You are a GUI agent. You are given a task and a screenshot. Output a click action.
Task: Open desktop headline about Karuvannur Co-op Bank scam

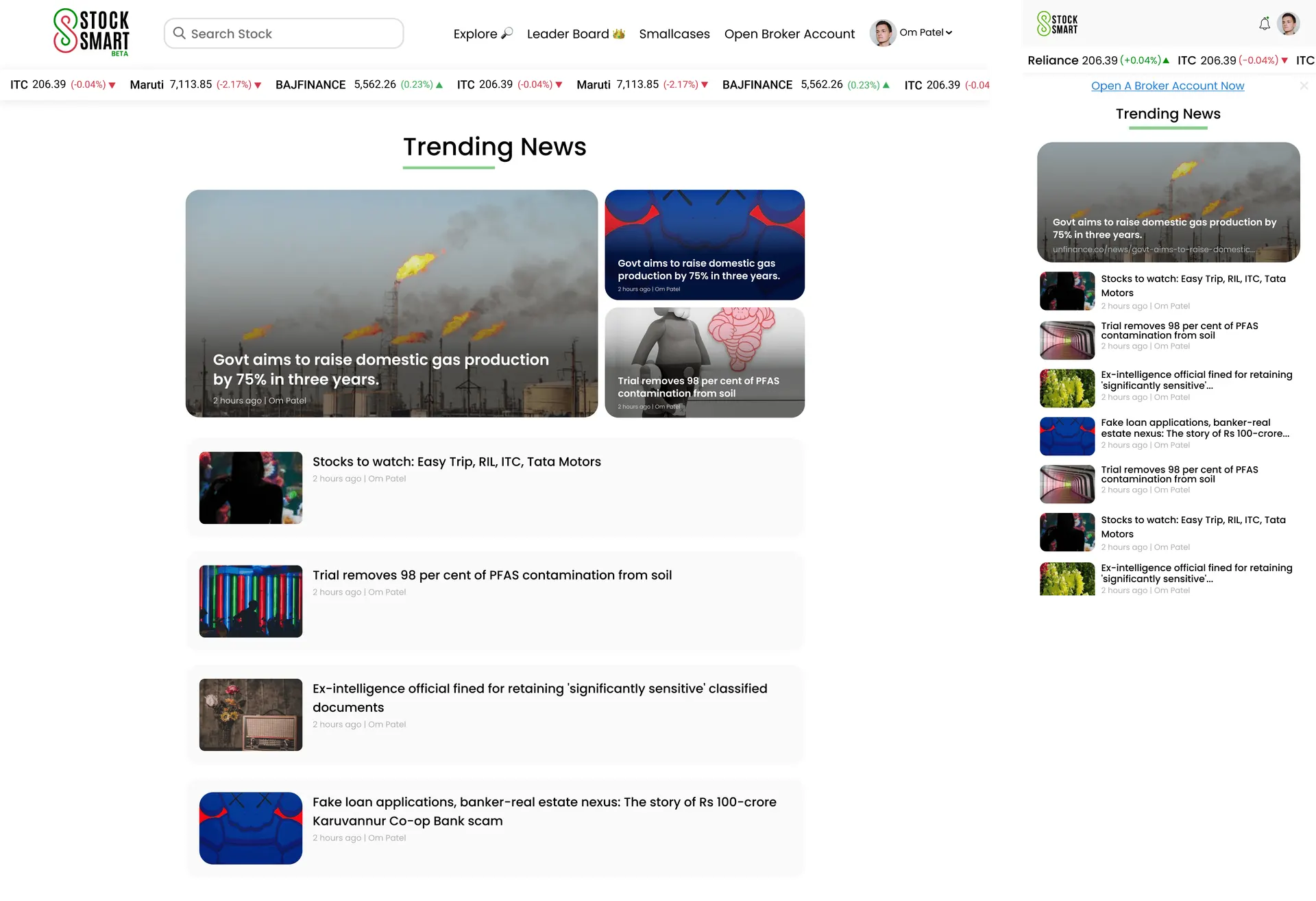544,811
